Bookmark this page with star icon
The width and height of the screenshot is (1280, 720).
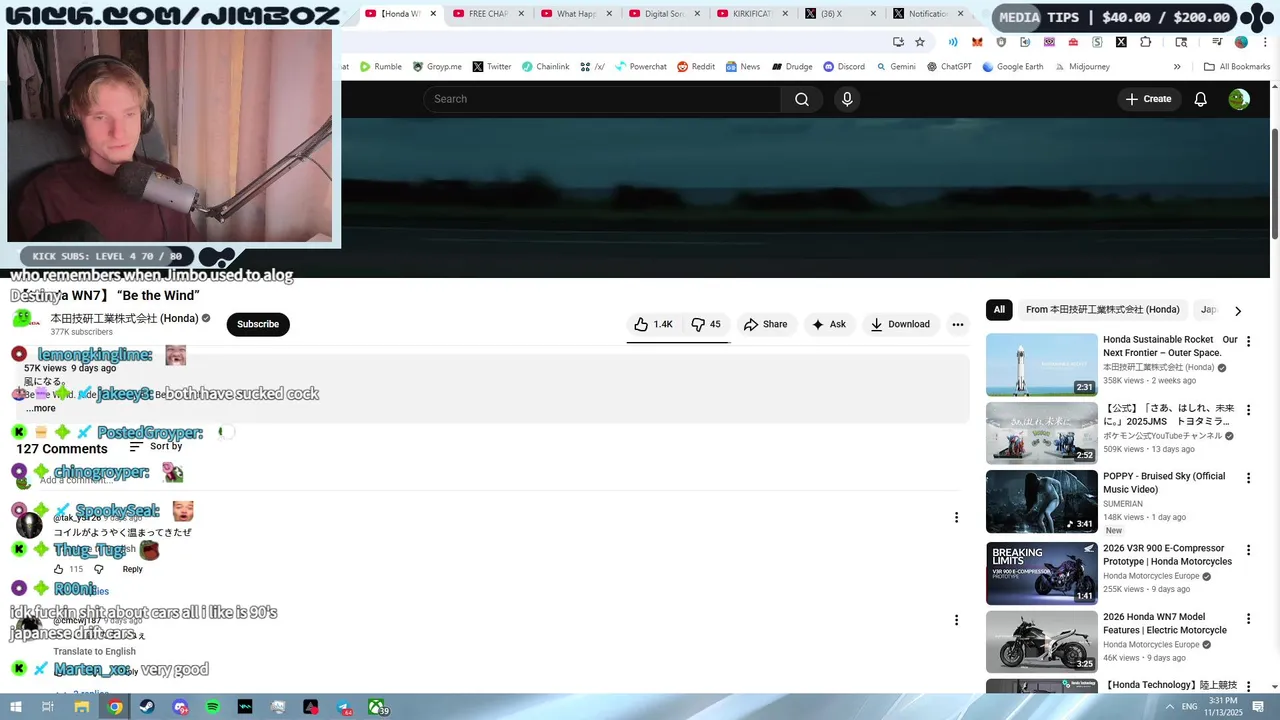click(x=920, y=42)
